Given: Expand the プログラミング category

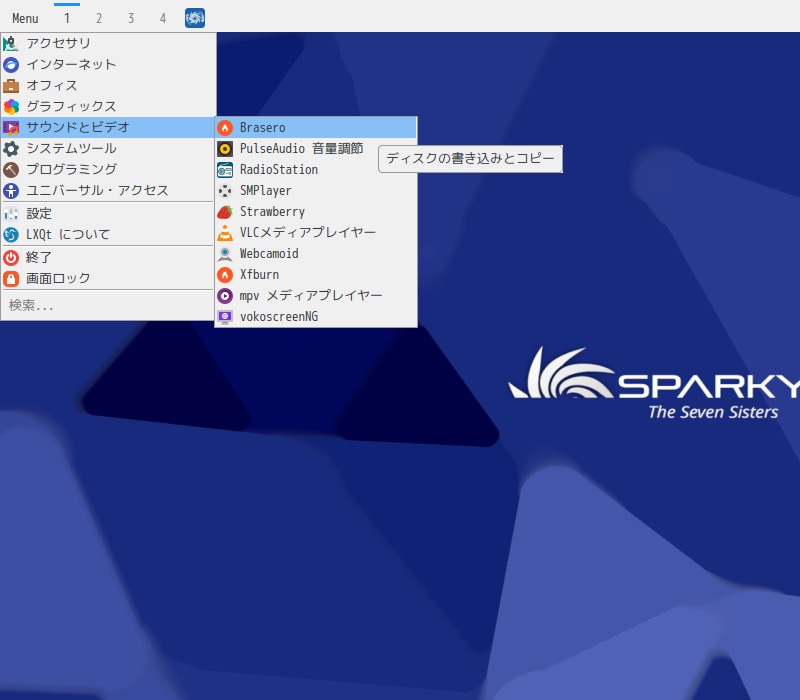Looking at the screenshot, I should pos(108,169).
